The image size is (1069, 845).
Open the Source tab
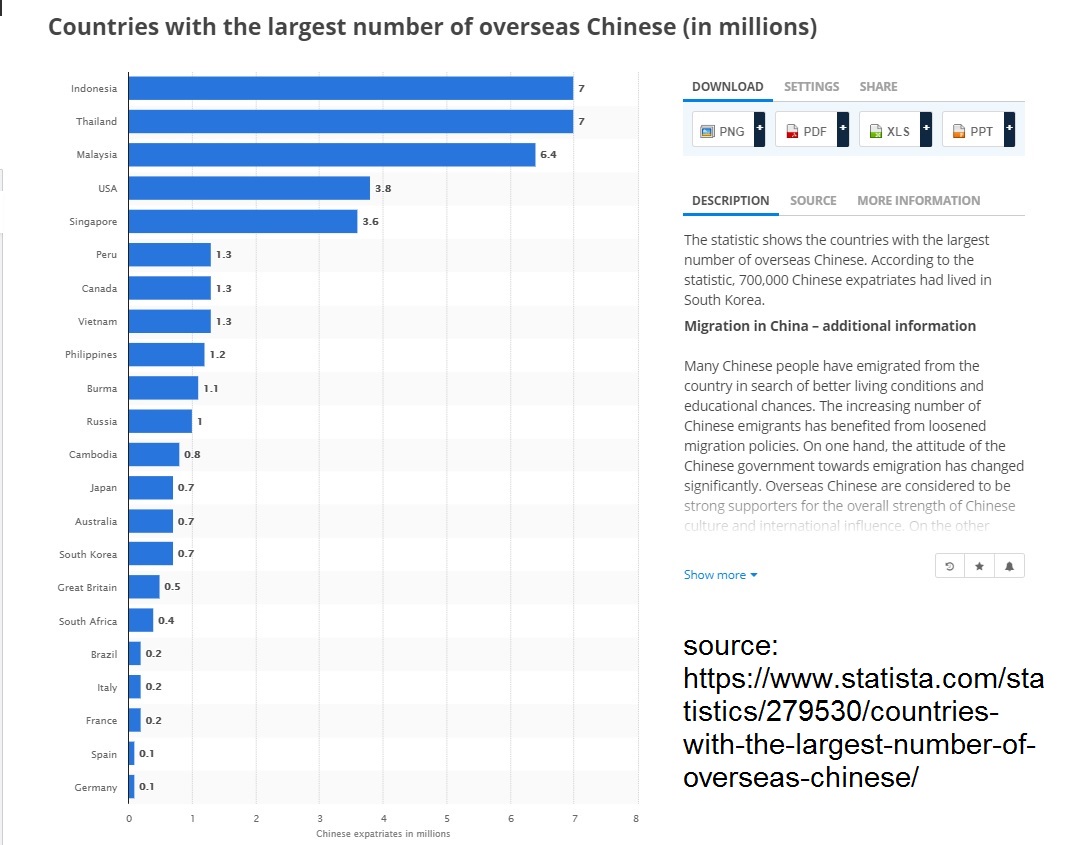point(813,201)
